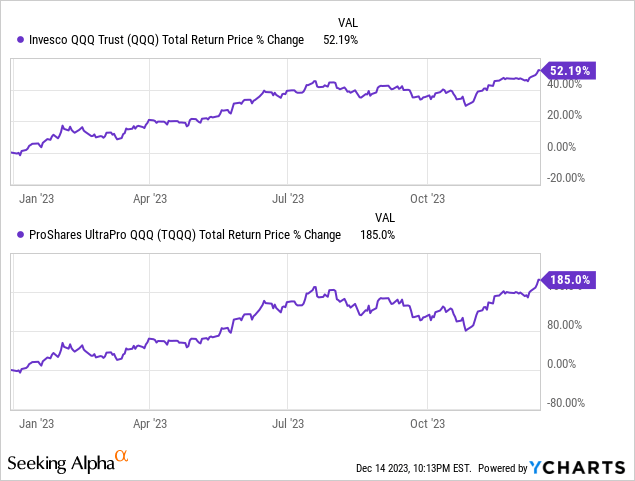Click the top chart VAL column header

coord(340,22)
